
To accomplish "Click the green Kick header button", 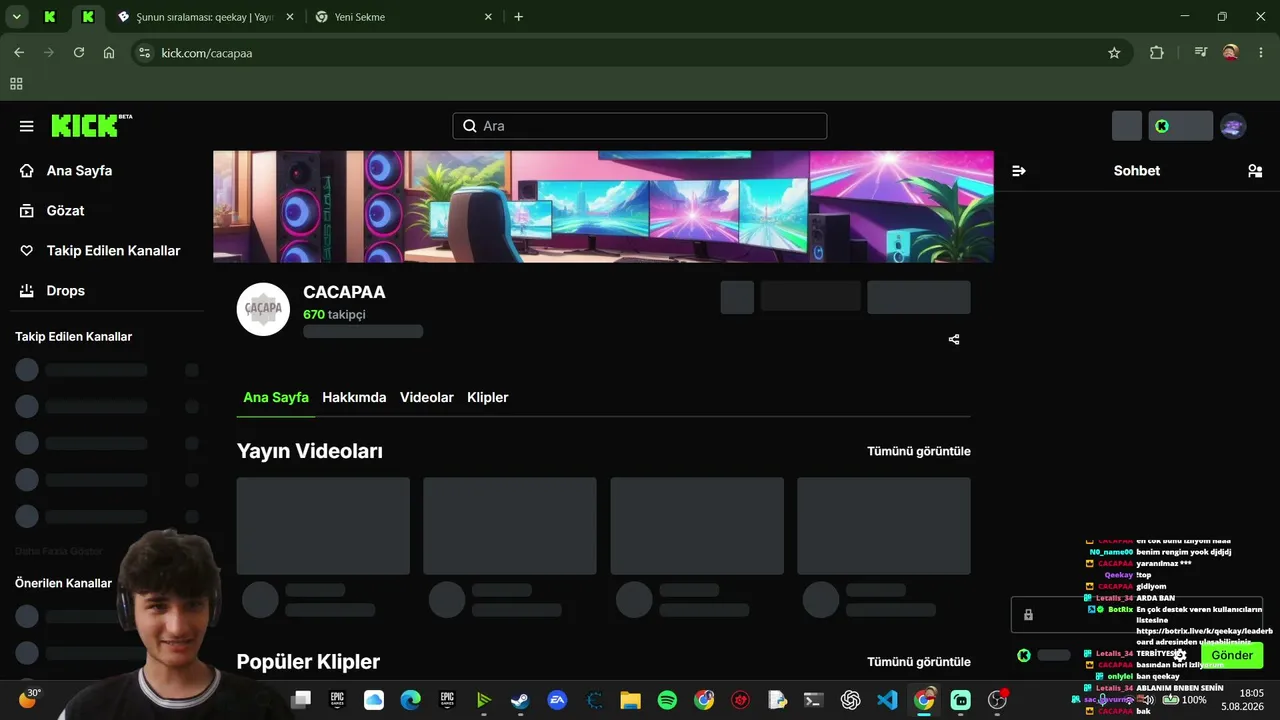I will (x=1181, y=126).
